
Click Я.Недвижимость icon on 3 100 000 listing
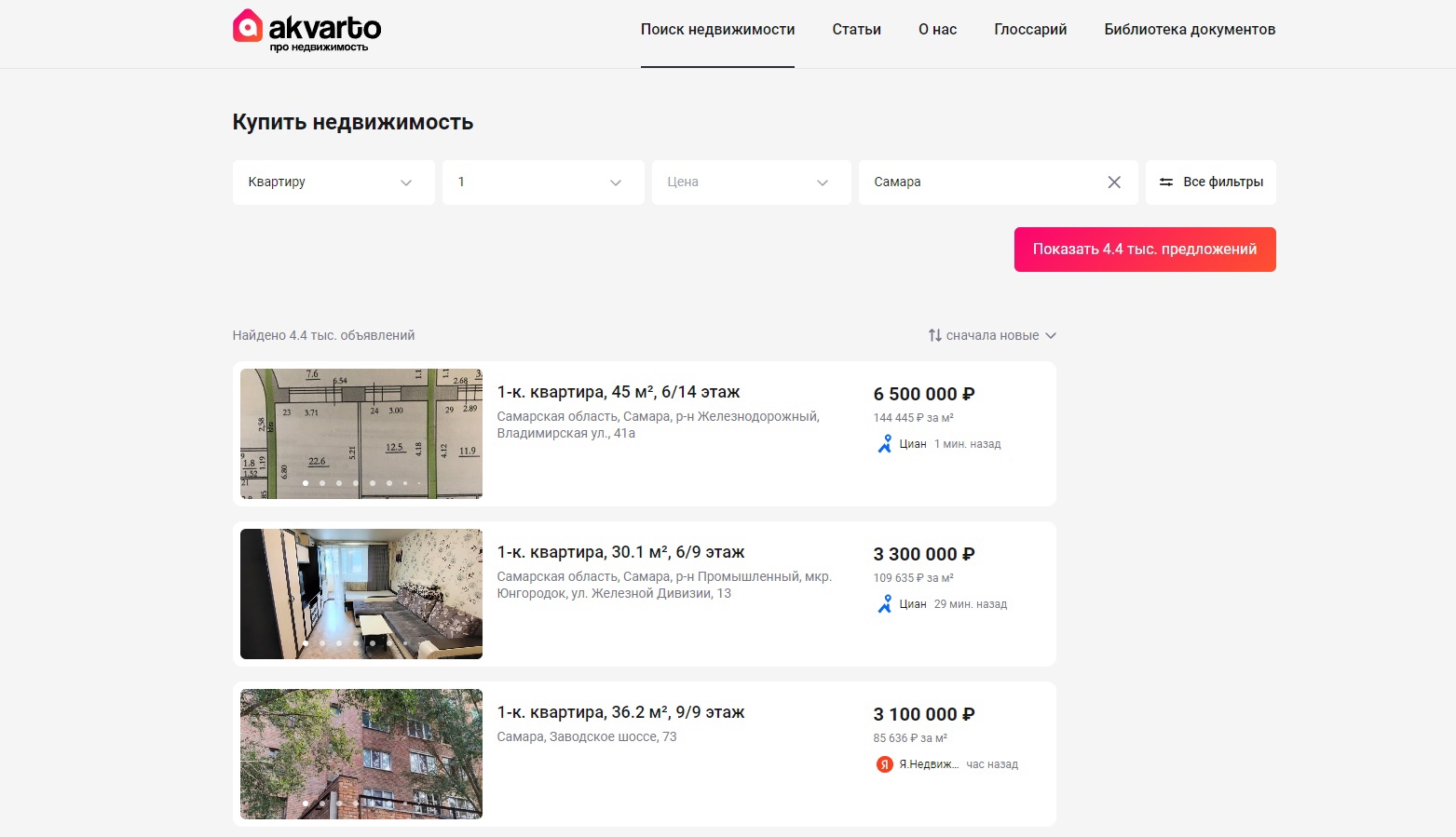pos(885,764)
